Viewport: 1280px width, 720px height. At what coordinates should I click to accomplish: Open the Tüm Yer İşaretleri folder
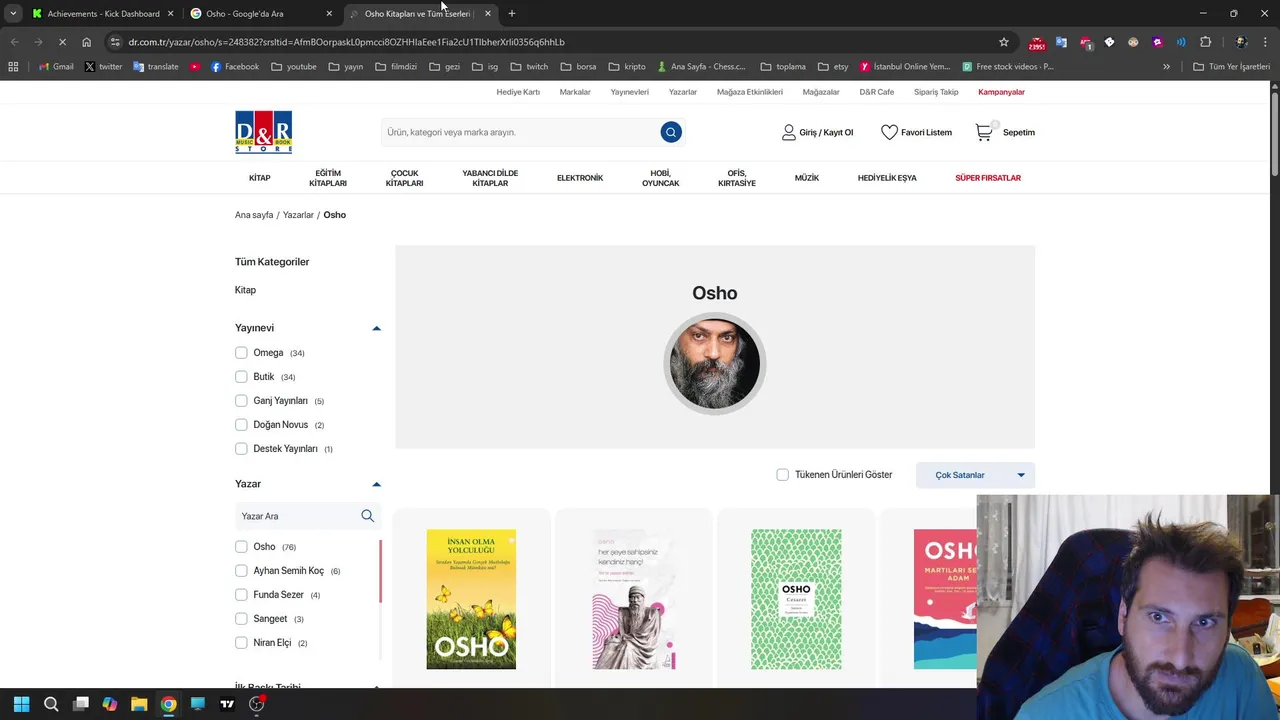(1232, 67)
